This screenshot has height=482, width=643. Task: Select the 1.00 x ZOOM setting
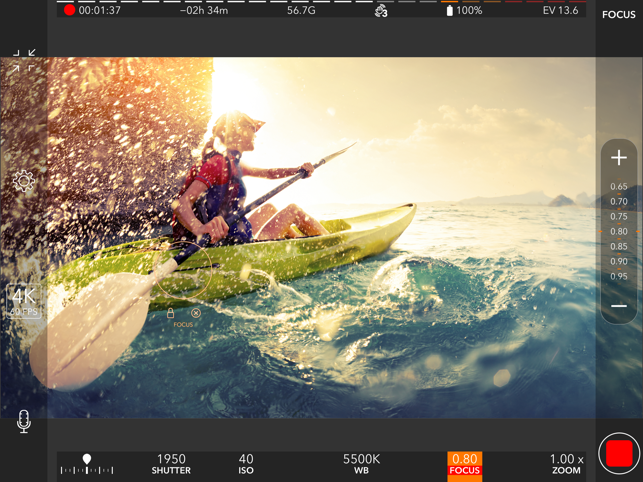[x=566, y=464]
